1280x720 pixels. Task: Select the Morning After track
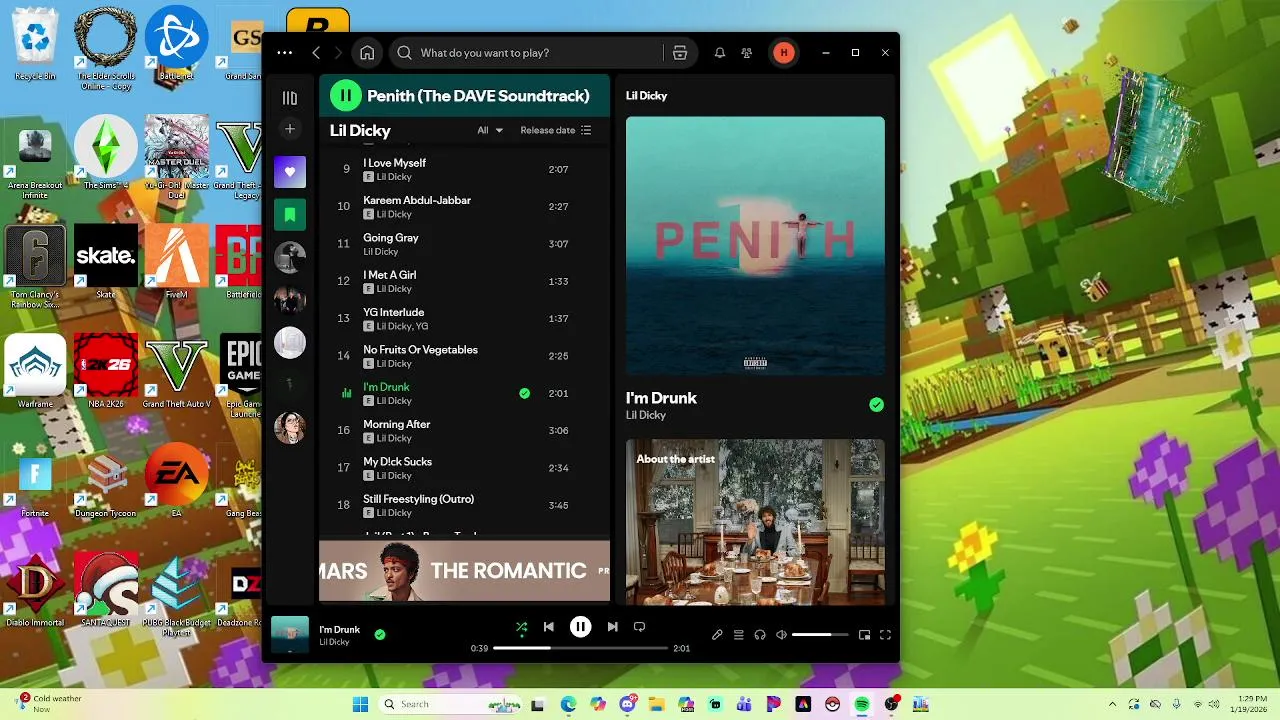[x=464, y=430]
